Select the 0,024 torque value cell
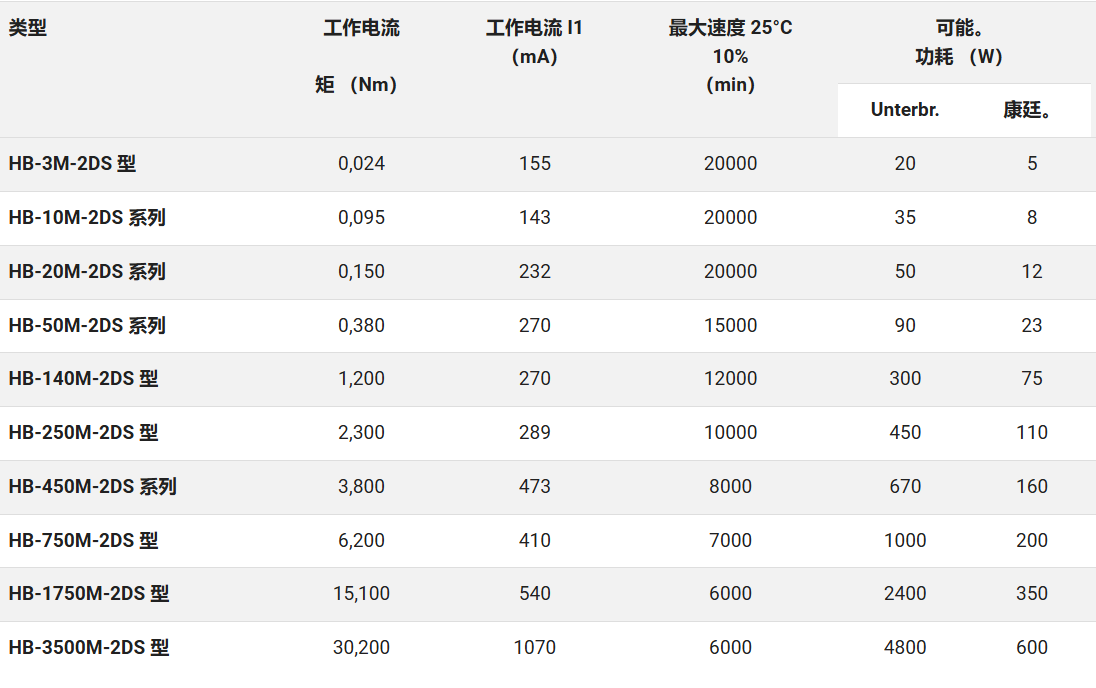 click(361, 164)
